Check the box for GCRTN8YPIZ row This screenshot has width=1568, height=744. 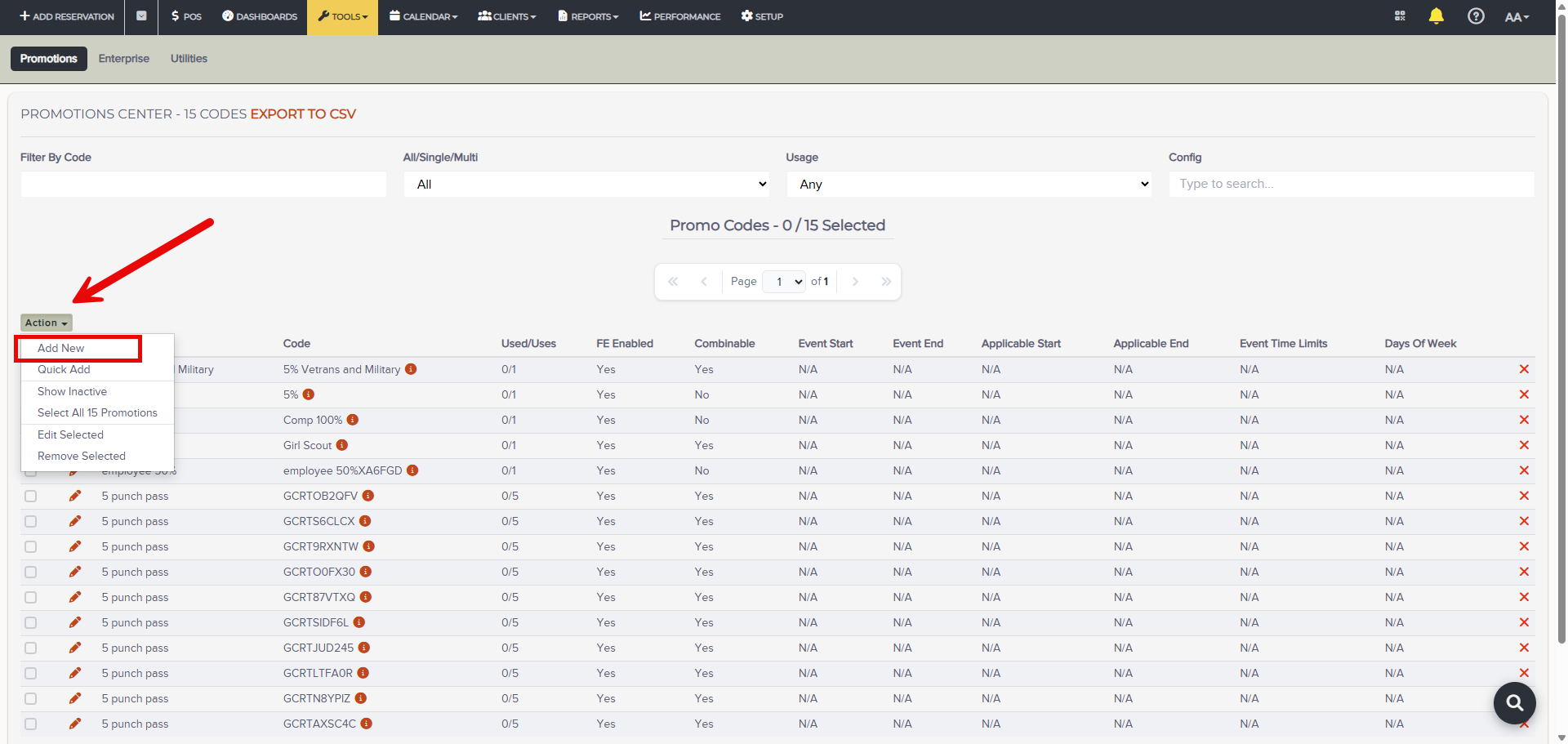click(30, 698)
